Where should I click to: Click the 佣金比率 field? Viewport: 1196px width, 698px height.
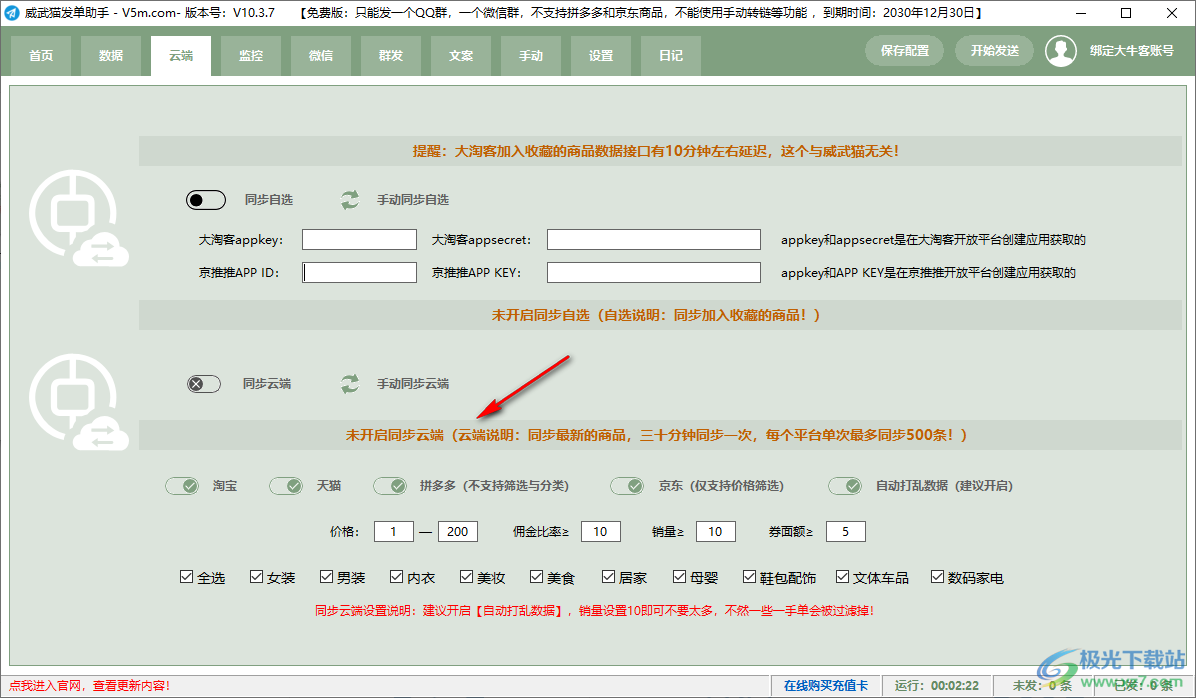click(x=601, y=532)
